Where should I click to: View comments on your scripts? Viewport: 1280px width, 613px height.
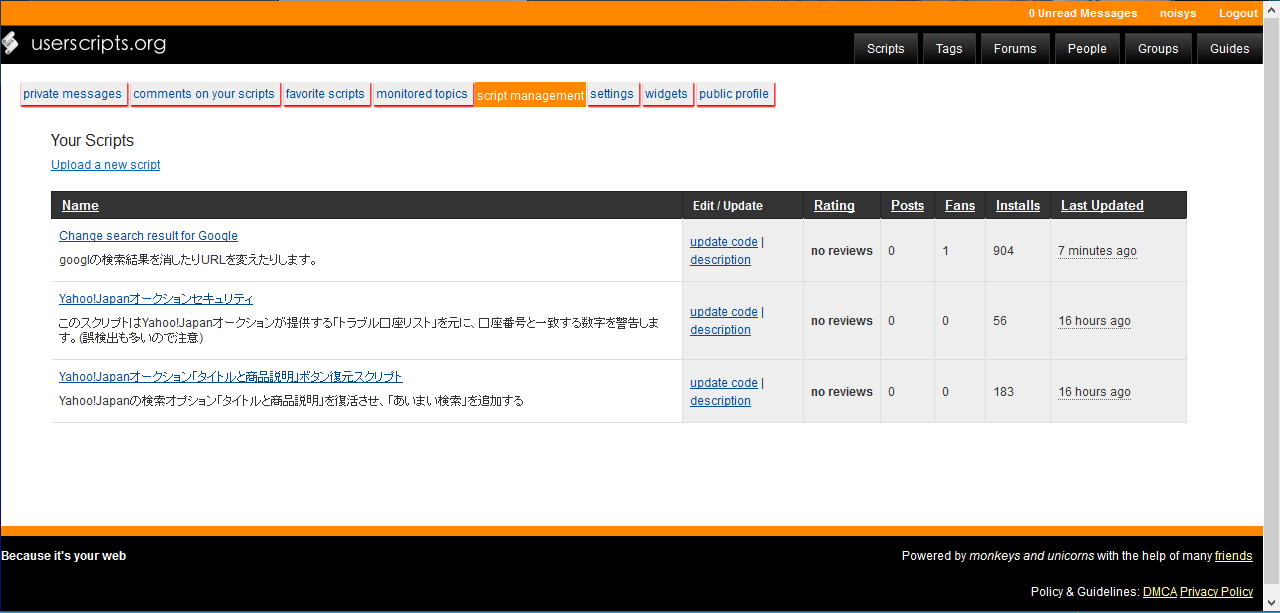pos(205,93)
